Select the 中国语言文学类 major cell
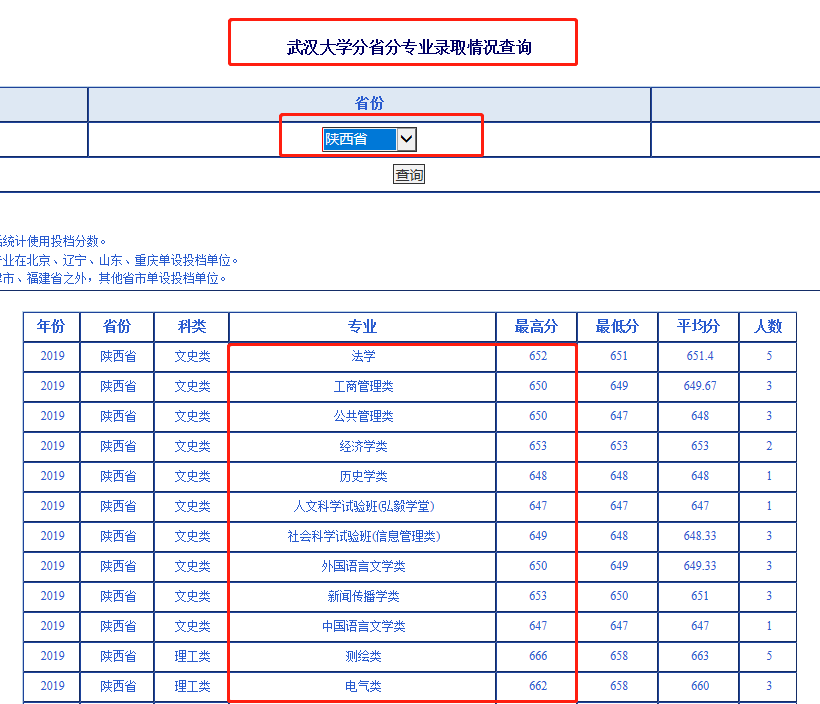Screen dimensions: 820x704 (363, 626)
